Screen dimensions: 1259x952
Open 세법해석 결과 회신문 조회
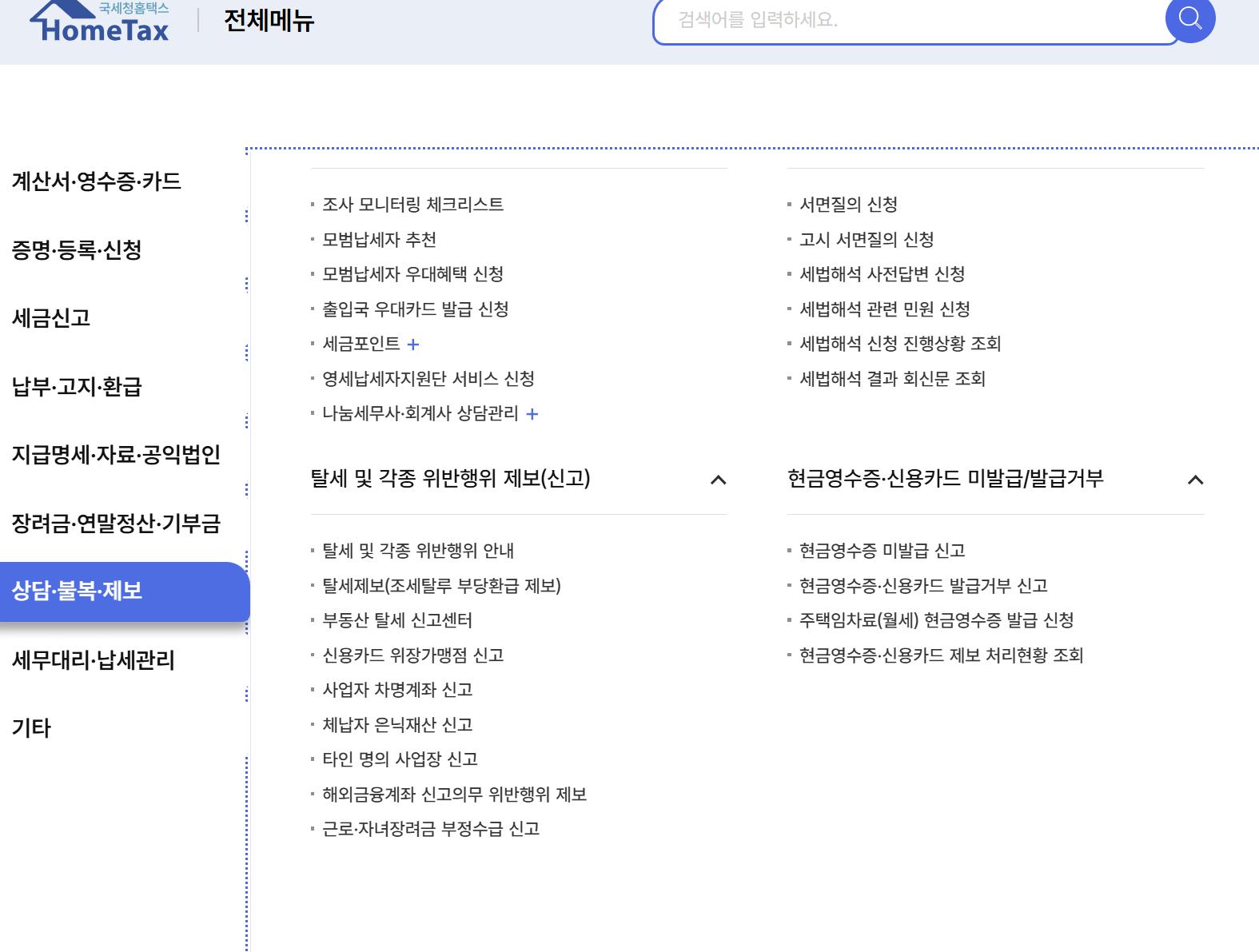(892, 379)
